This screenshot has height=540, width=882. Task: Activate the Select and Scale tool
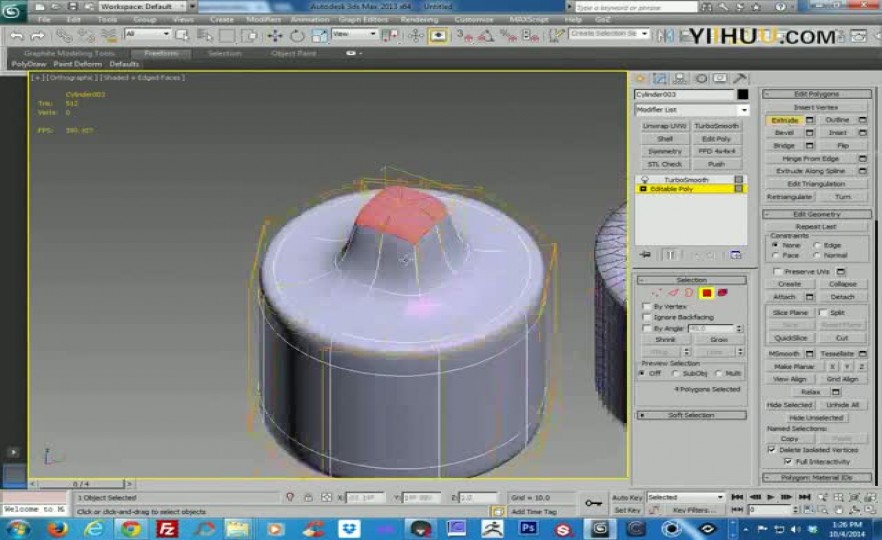coord(319,36)
